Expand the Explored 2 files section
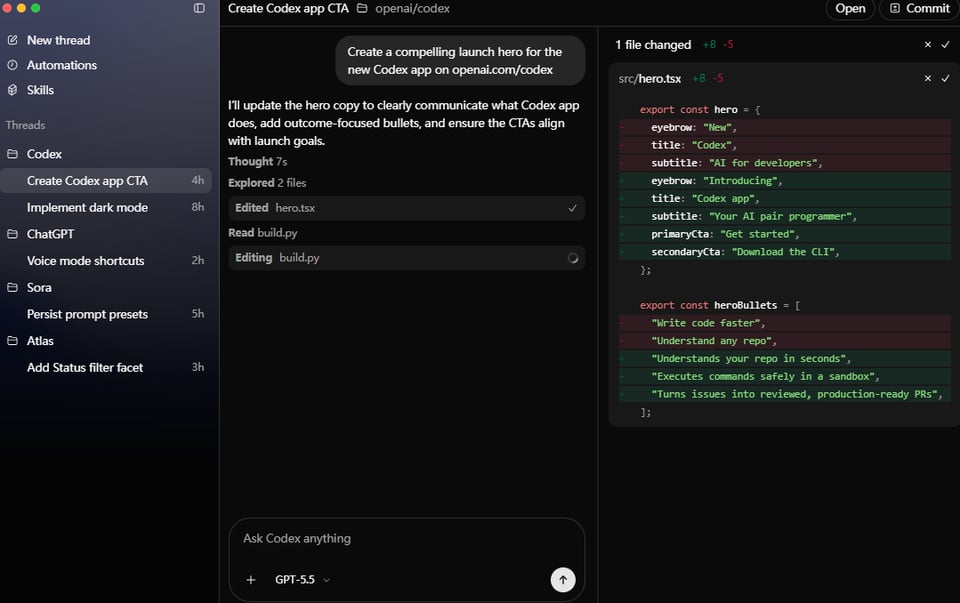The image size is (960, 603). coord(267,183)
